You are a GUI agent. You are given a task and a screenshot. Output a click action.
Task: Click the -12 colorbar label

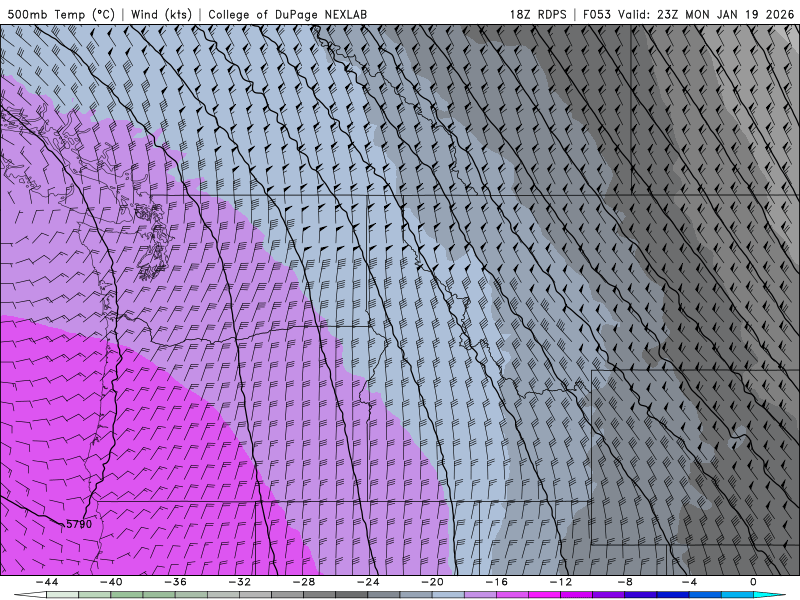(561, 582)
